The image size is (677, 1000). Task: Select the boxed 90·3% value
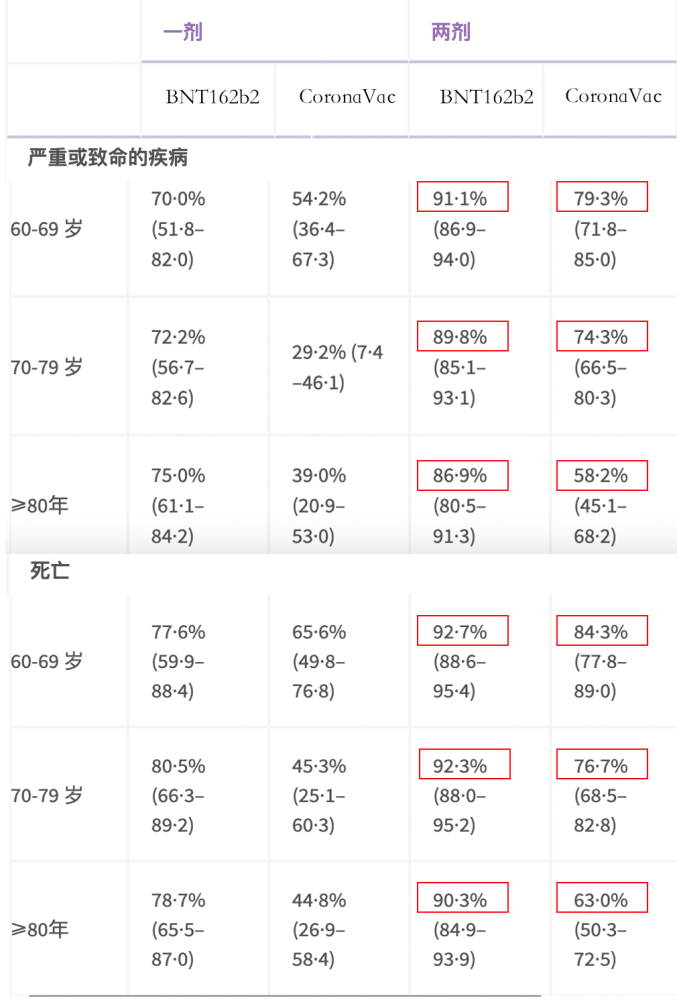[462, 898]
